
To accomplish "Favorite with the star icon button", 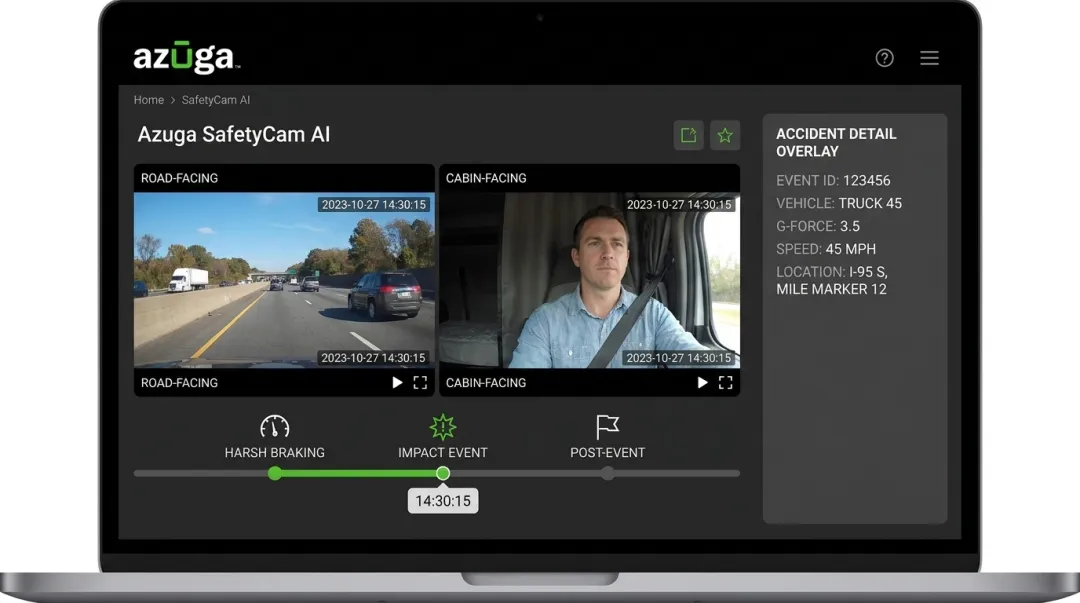I will (725, 135).
